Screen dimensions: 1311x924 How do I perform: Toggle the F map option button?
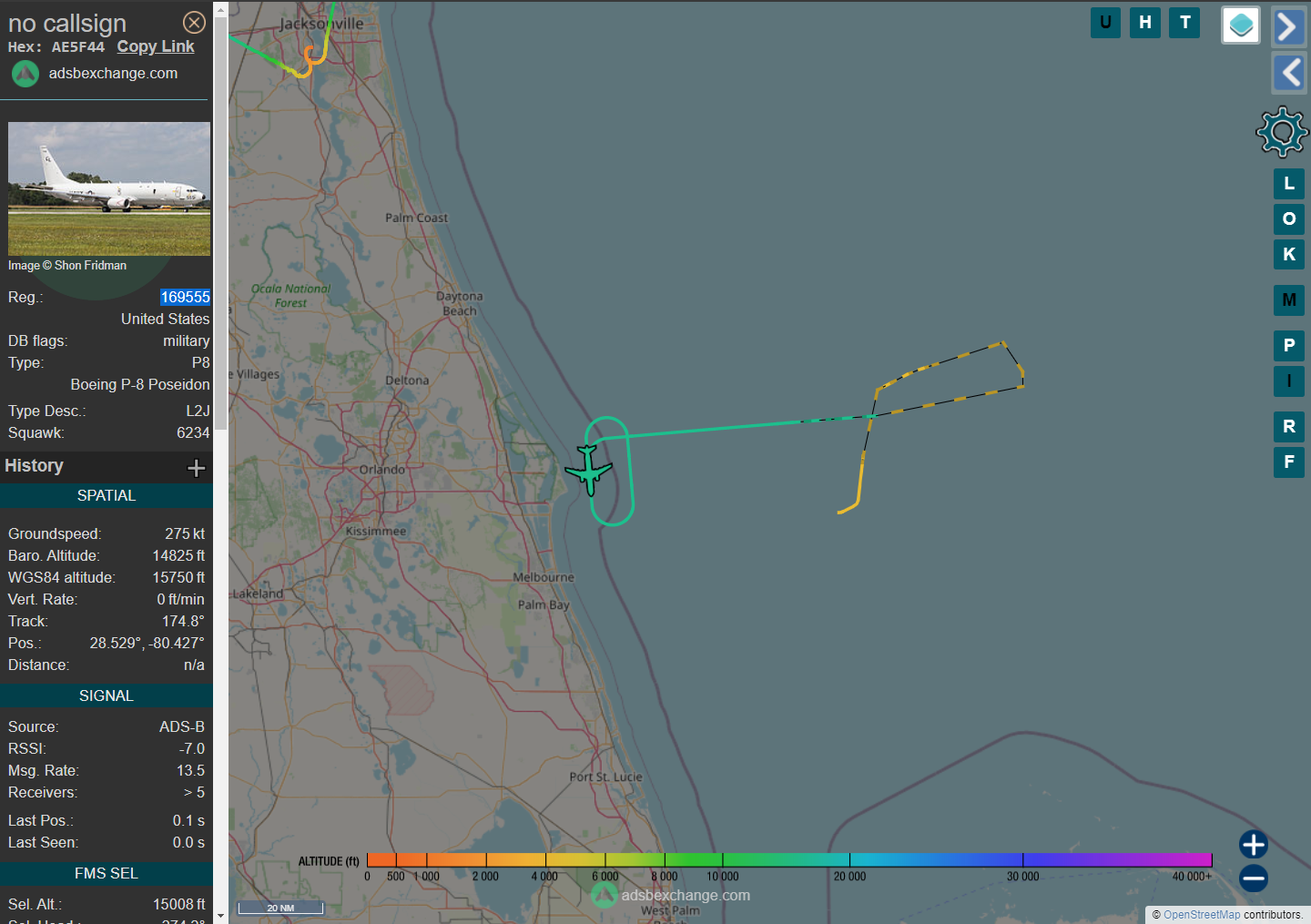pyautogui.click(x=1289, y=462)
